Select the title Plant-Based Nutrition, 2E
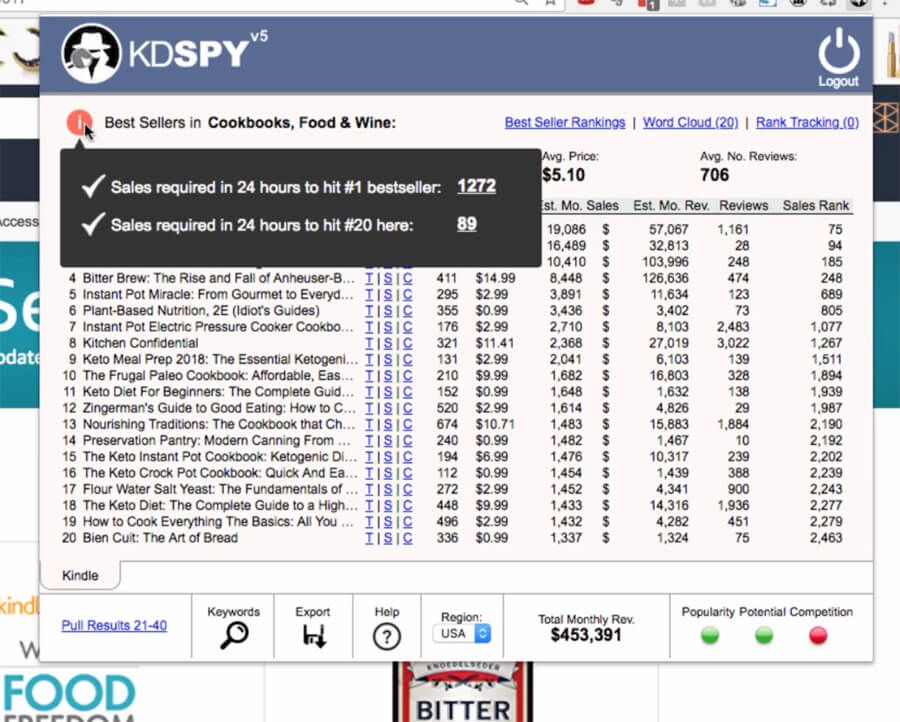The image size is (900, 722). pyautogui.click(x=201, y=310)
